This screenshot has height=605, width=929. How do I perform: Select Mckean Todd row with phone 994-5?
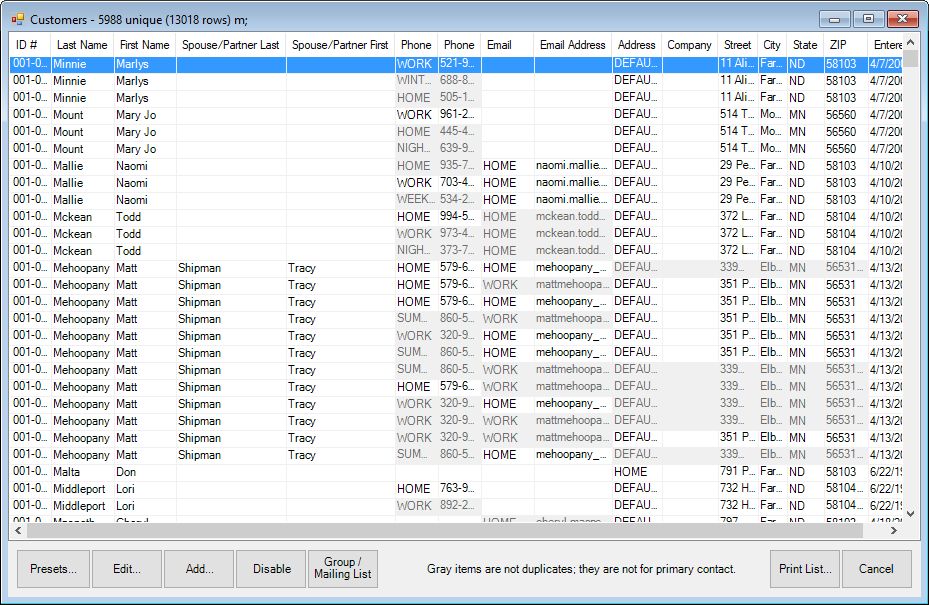[x=456, y=217]
